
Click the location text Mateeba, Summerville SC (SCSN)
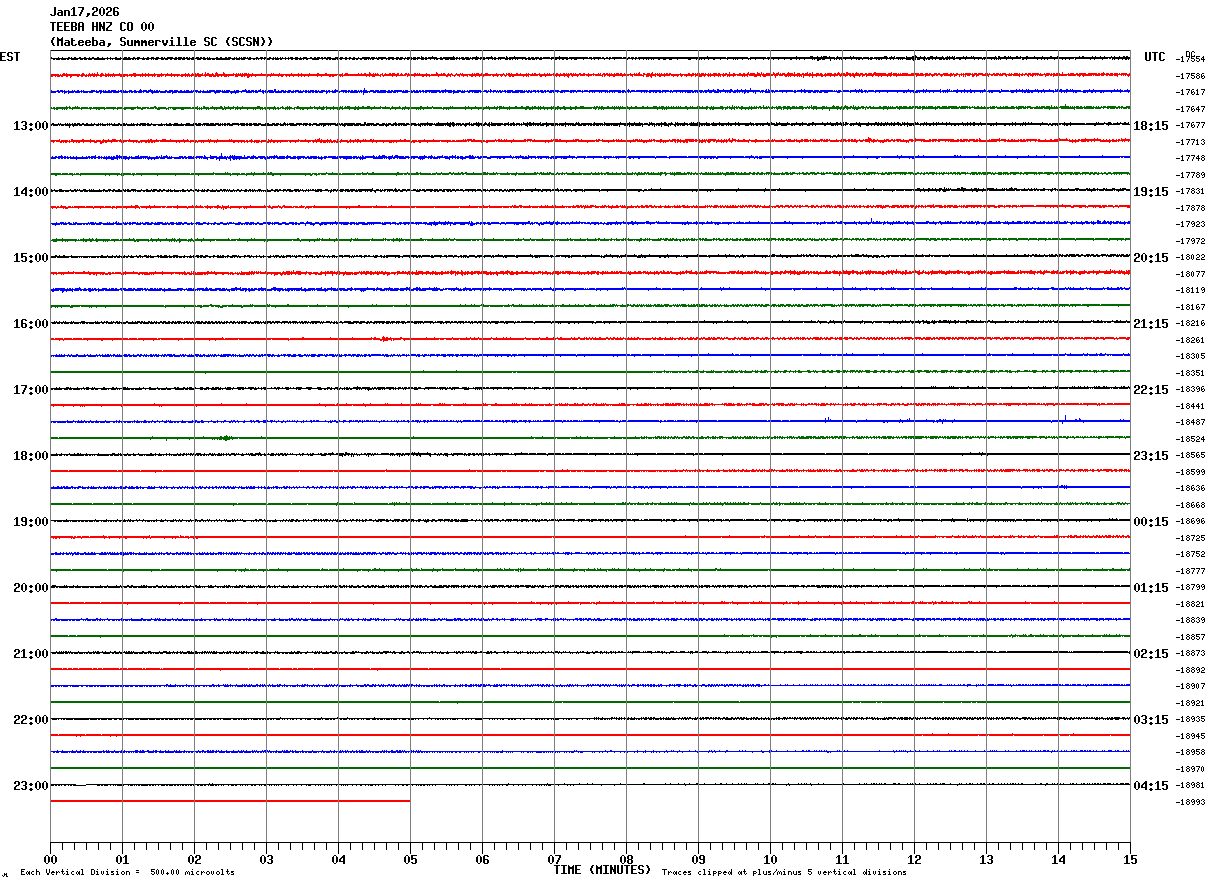[161, 42]
